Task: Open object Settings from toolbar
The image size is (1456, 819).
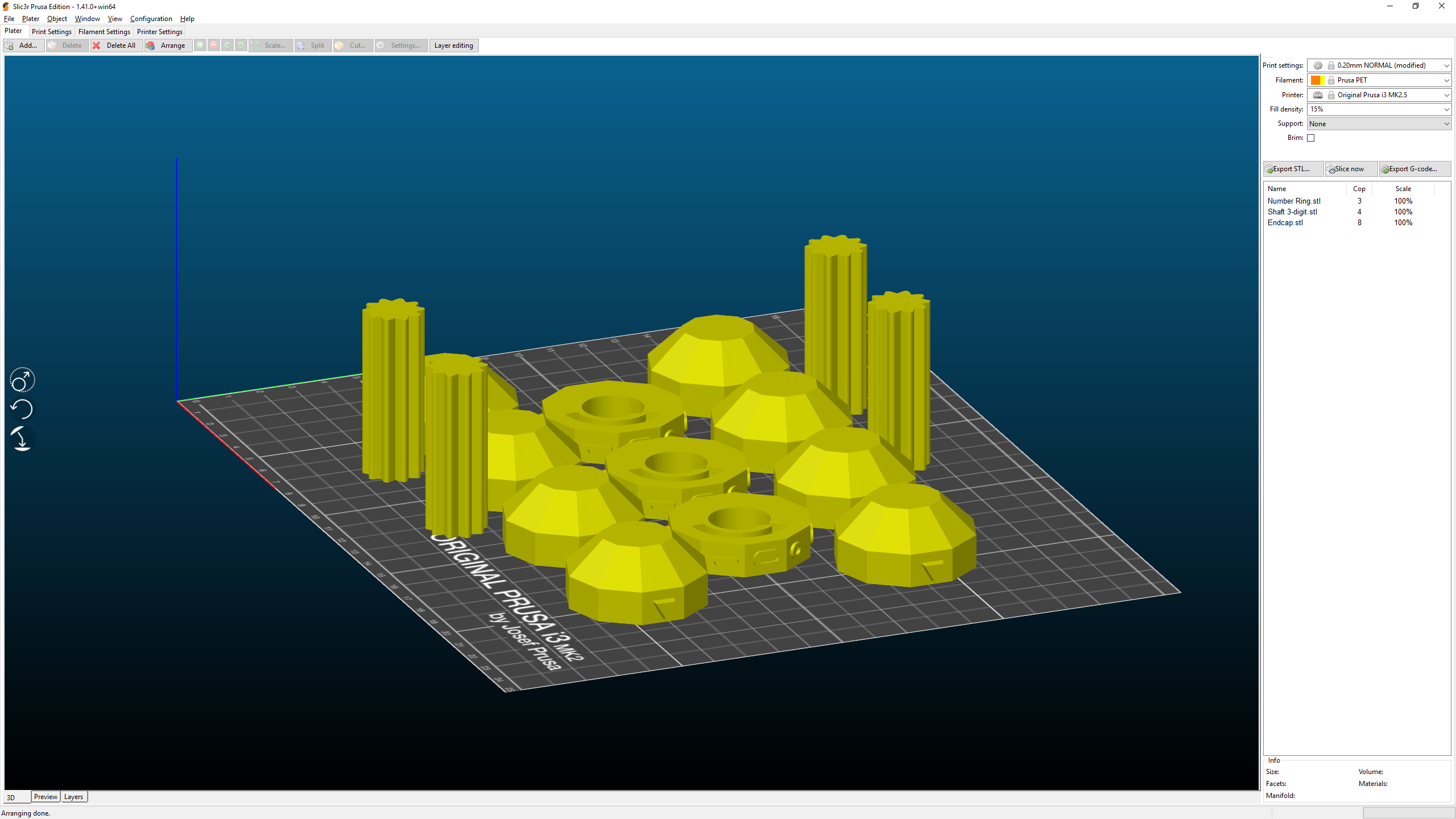Action: click(x=401, y=45)
